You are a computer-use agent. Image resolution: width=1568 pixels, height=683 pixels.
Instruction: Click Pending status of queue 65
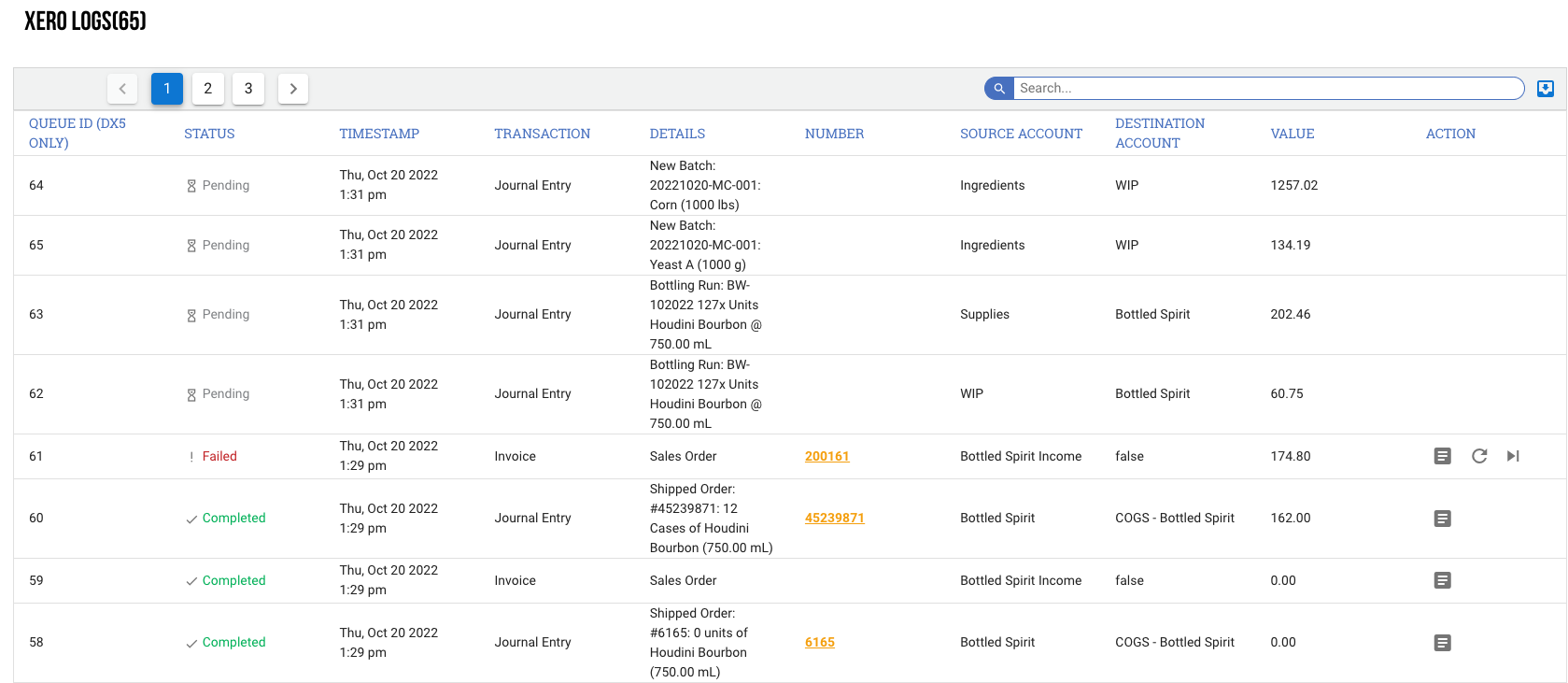click(218, 245)
